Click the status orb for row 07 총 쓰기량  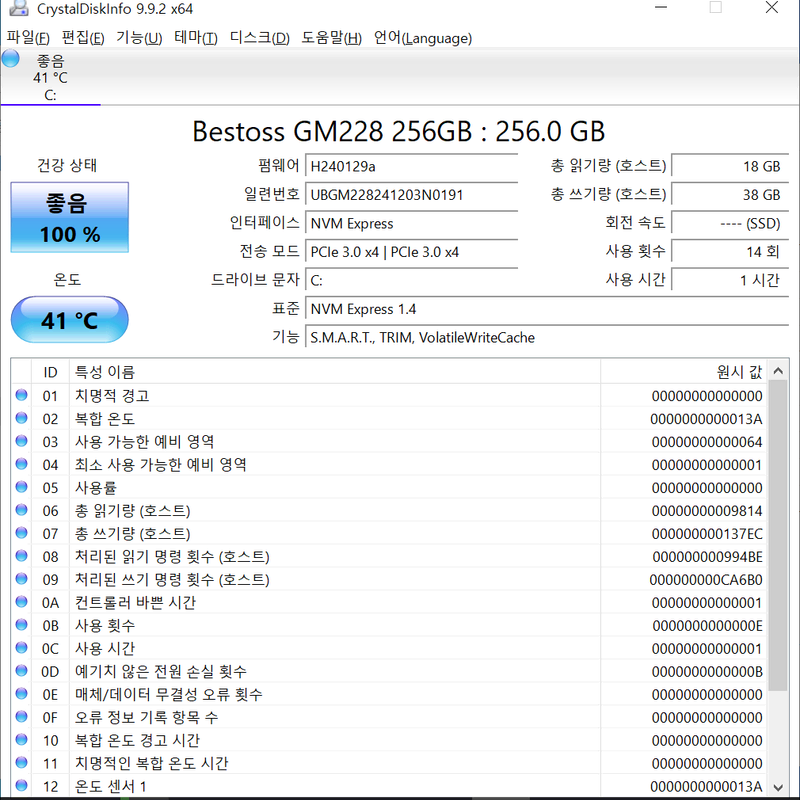pyautogui.click(x=21, y=533)
